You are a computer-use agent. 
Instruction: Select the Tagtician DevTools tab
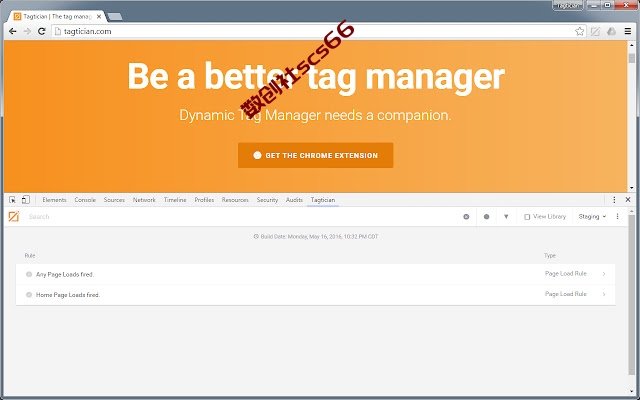coord(322,200)
